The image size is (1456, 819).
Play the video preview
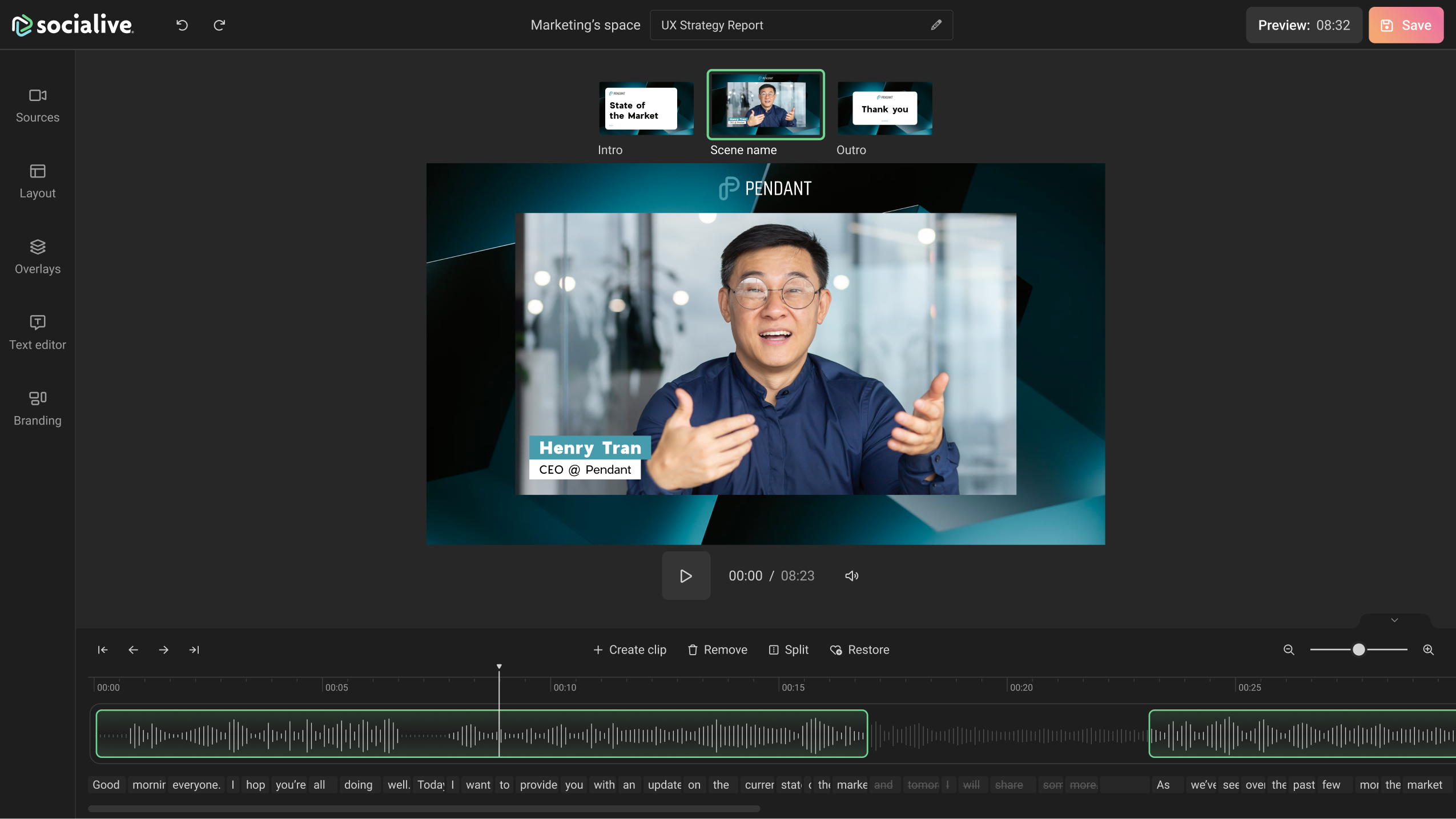pos(685,575)
